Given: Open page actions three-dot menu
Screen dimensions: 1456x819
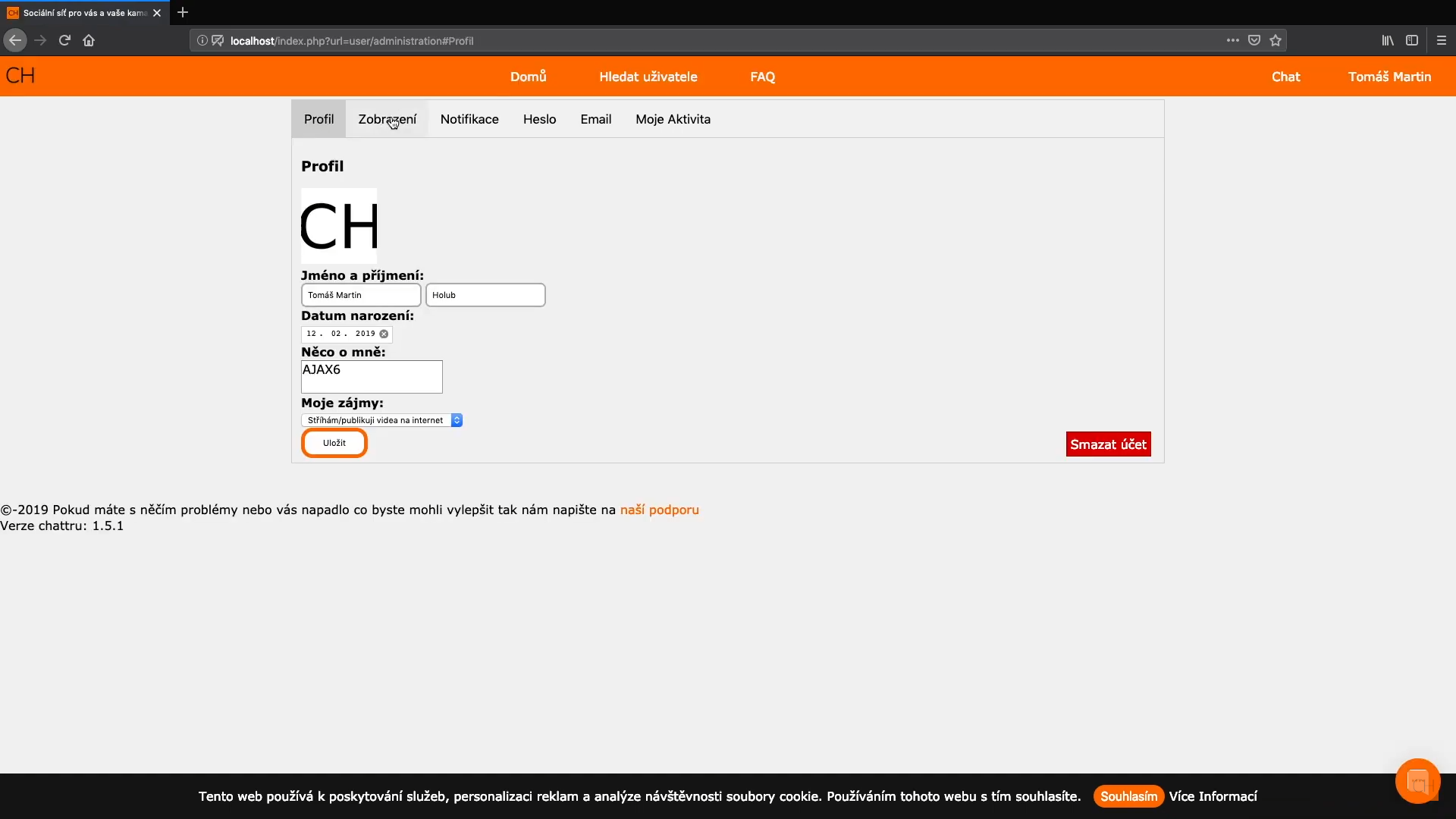Looking at the screenshot, I should (x=1233, y=40).
